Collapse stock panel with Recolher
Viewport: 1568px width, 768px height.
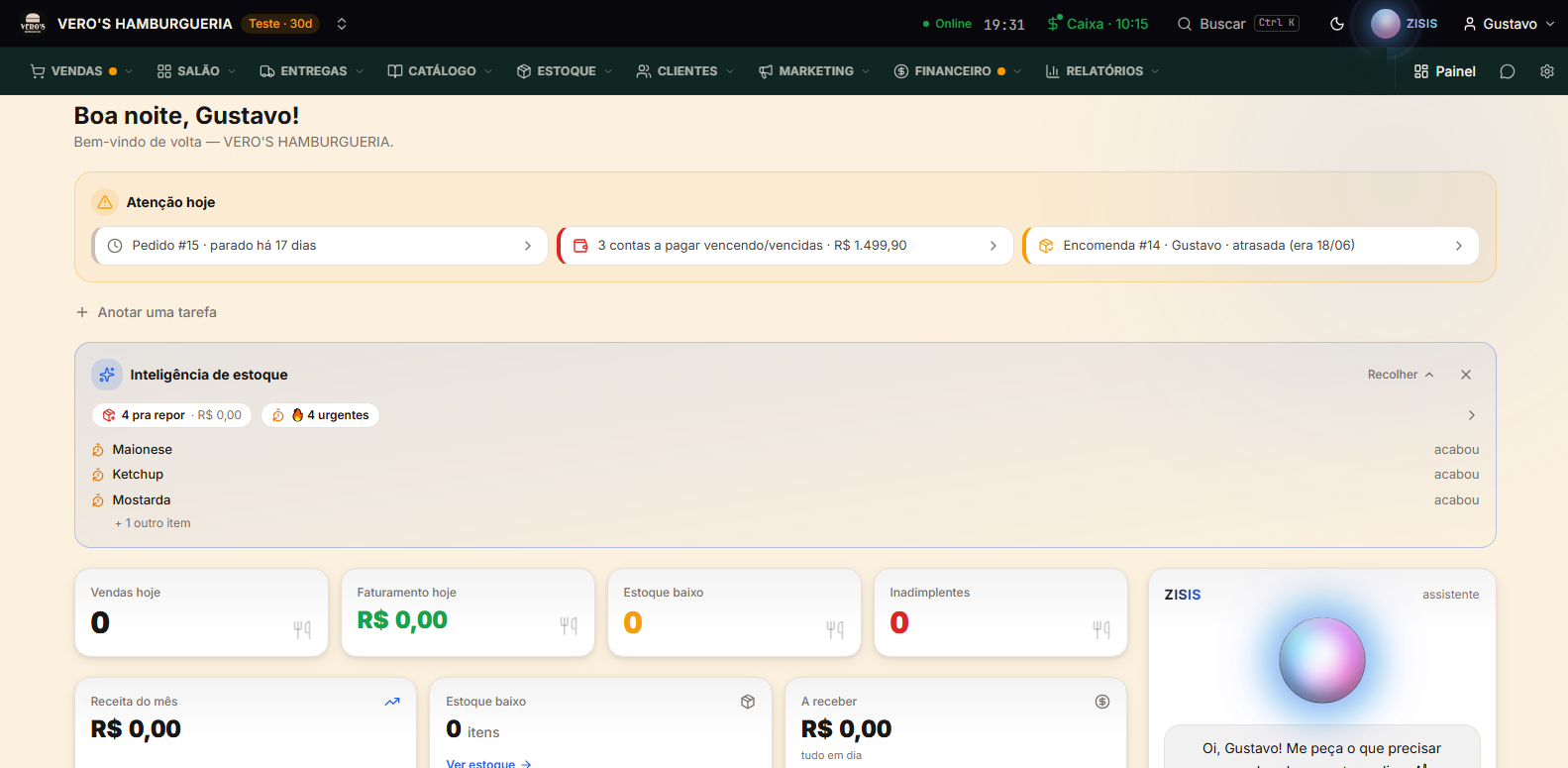click(1401, 375)
